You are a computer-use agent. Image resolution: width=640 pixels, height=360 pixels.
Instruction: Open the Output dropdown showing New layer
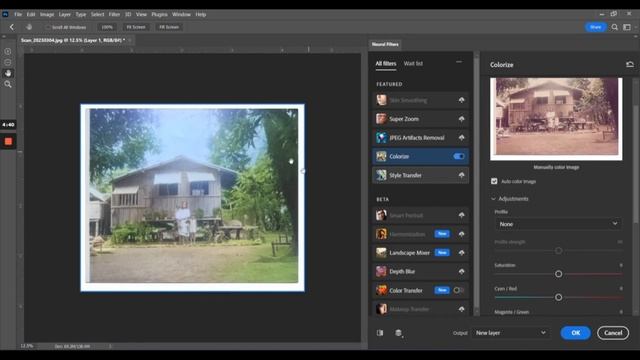click(510, 333)
